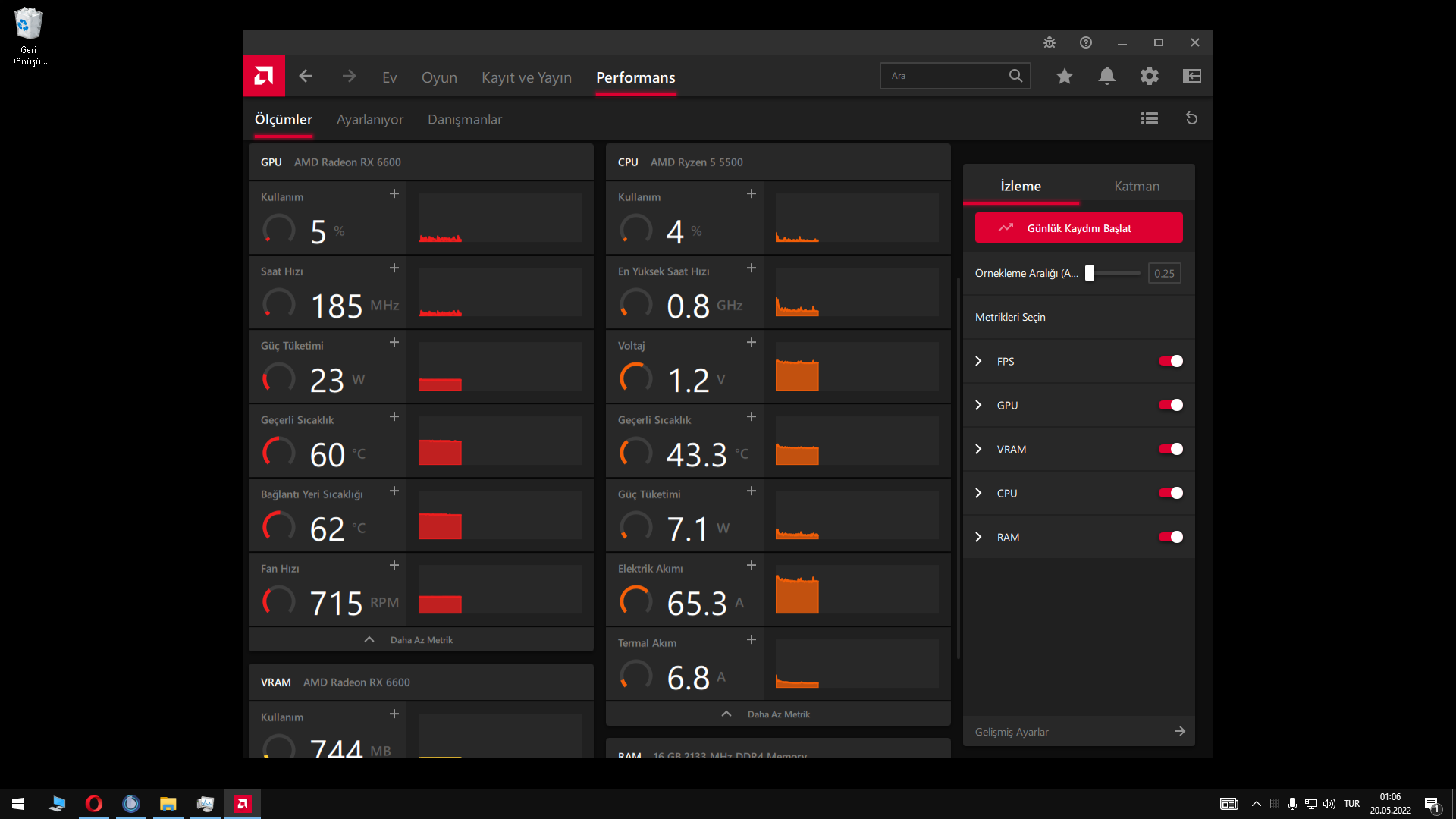The width and height of the screenshot is (1456, 819).
Task: Select the Performans tab
Action: click(635, 77)
